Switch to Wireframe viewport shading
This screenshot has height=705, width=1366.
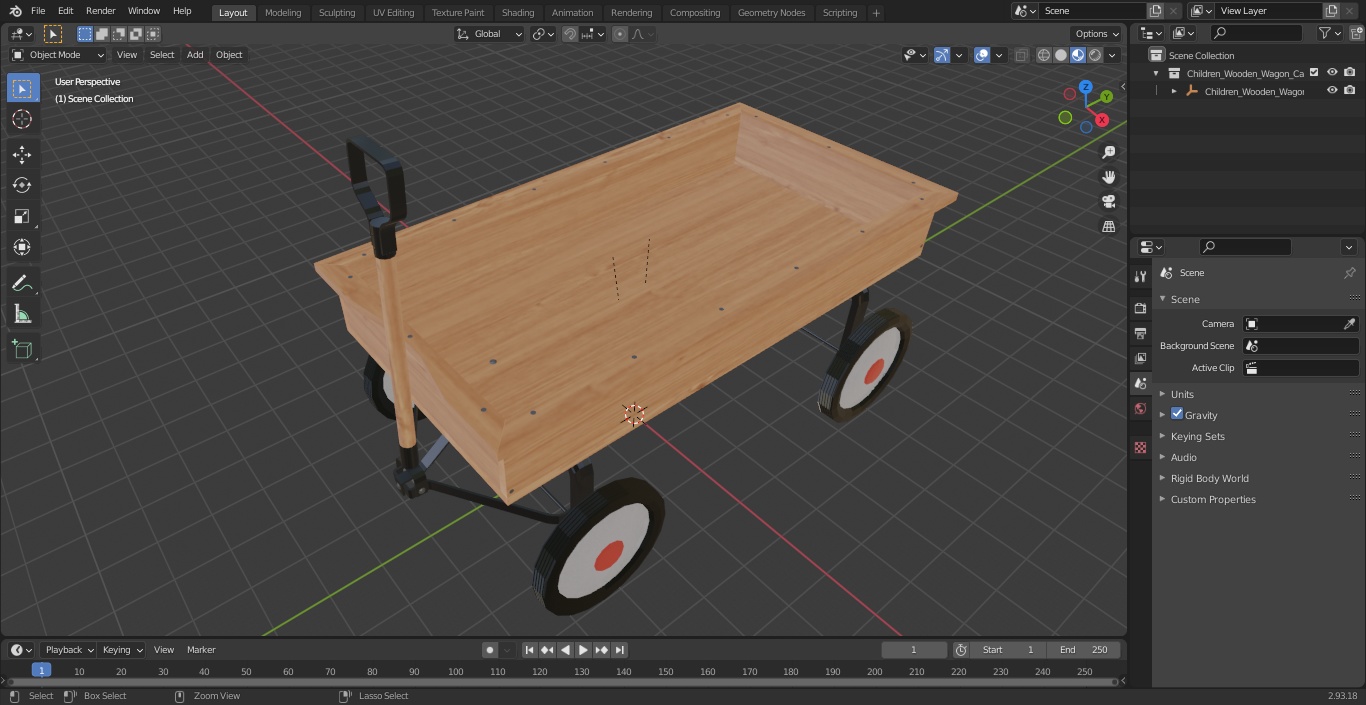coord(1044,55)
